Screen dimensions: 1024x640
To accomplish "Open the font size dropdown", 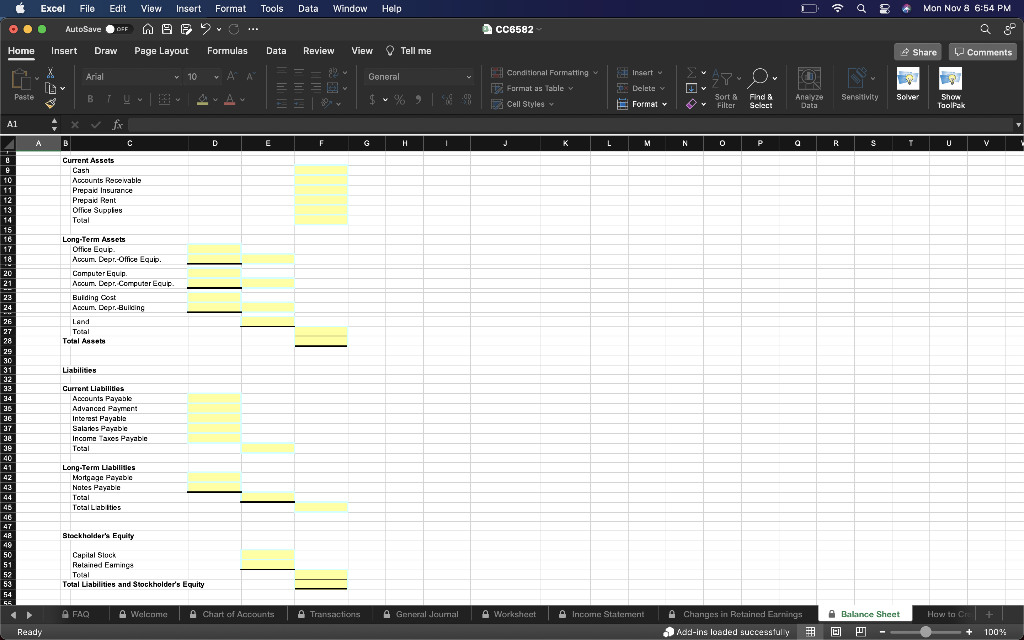I will pos(217,77).
